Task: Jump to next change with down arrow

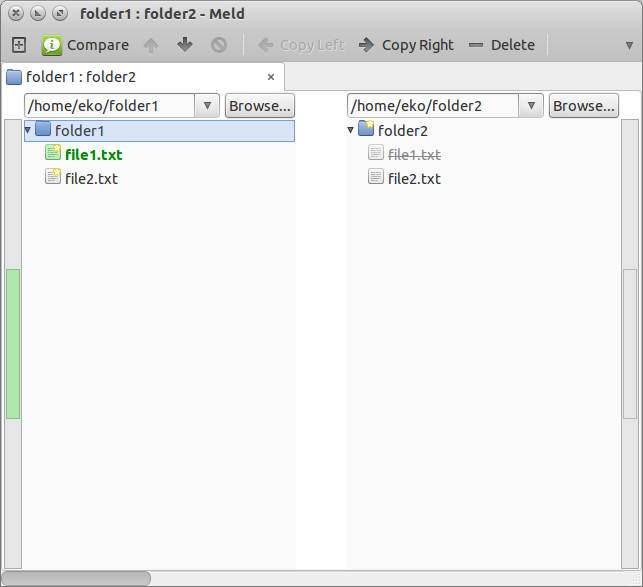Action: click(x=185, y=45)
